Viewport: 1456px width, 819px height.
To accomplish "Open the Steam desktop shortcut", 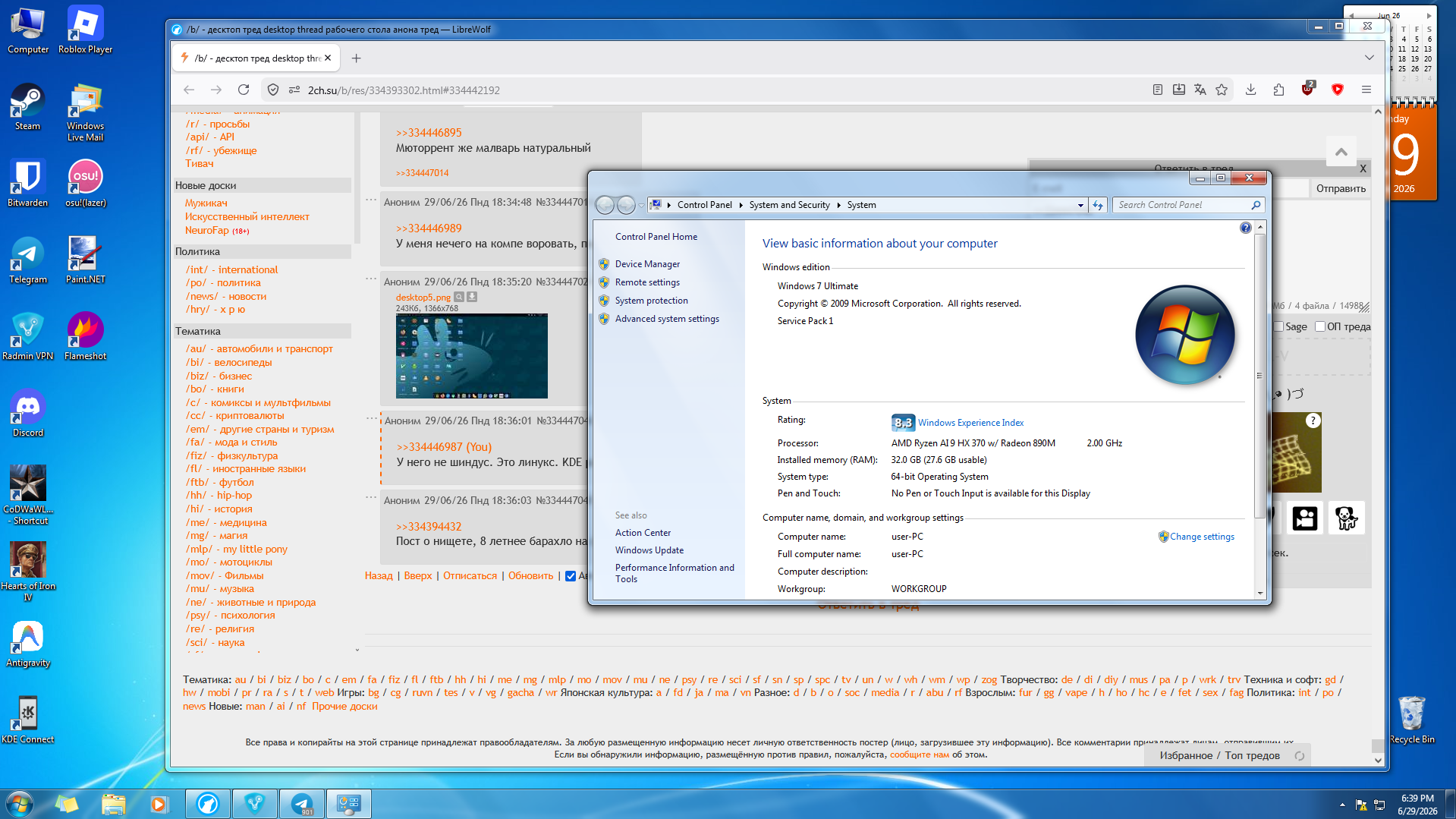I will click(27, 107).
